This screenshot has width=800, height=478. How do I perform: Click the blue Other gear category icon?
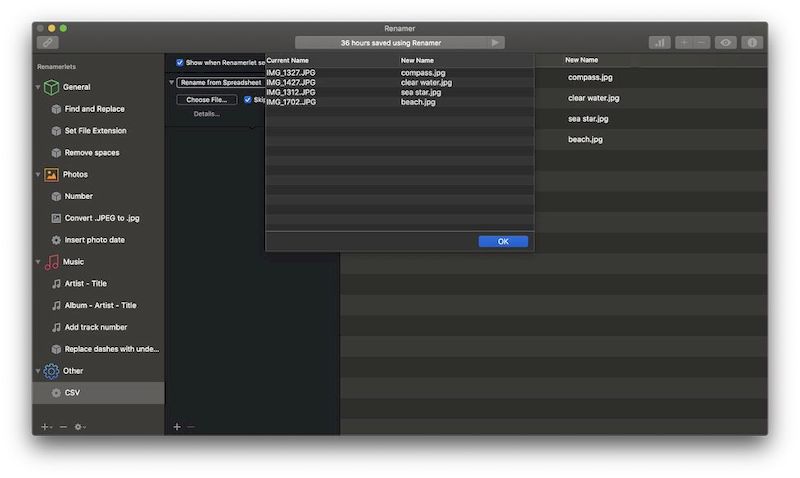51,371
